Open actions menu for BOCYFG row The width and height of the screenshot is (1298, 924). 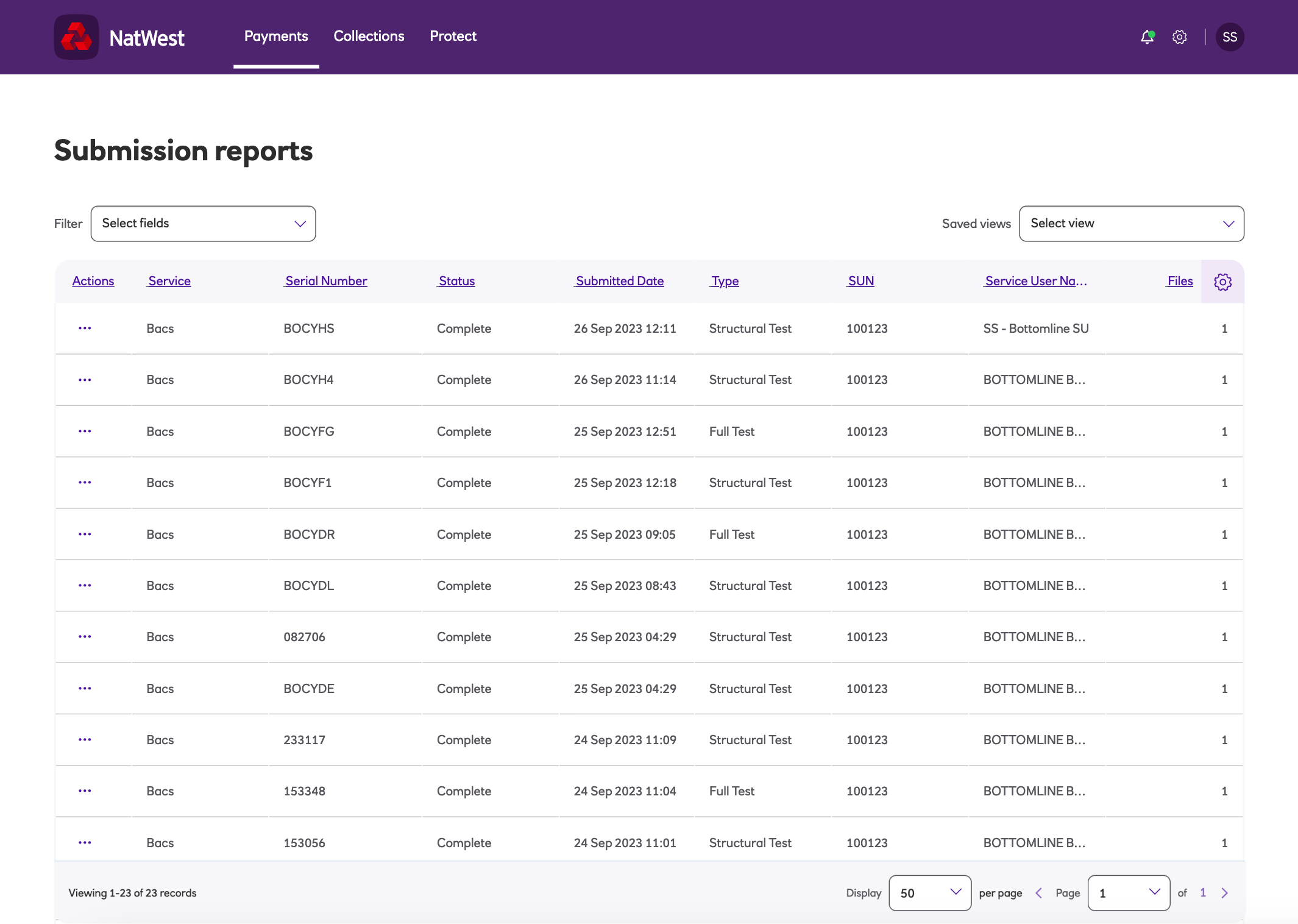[x=85, y=432]
